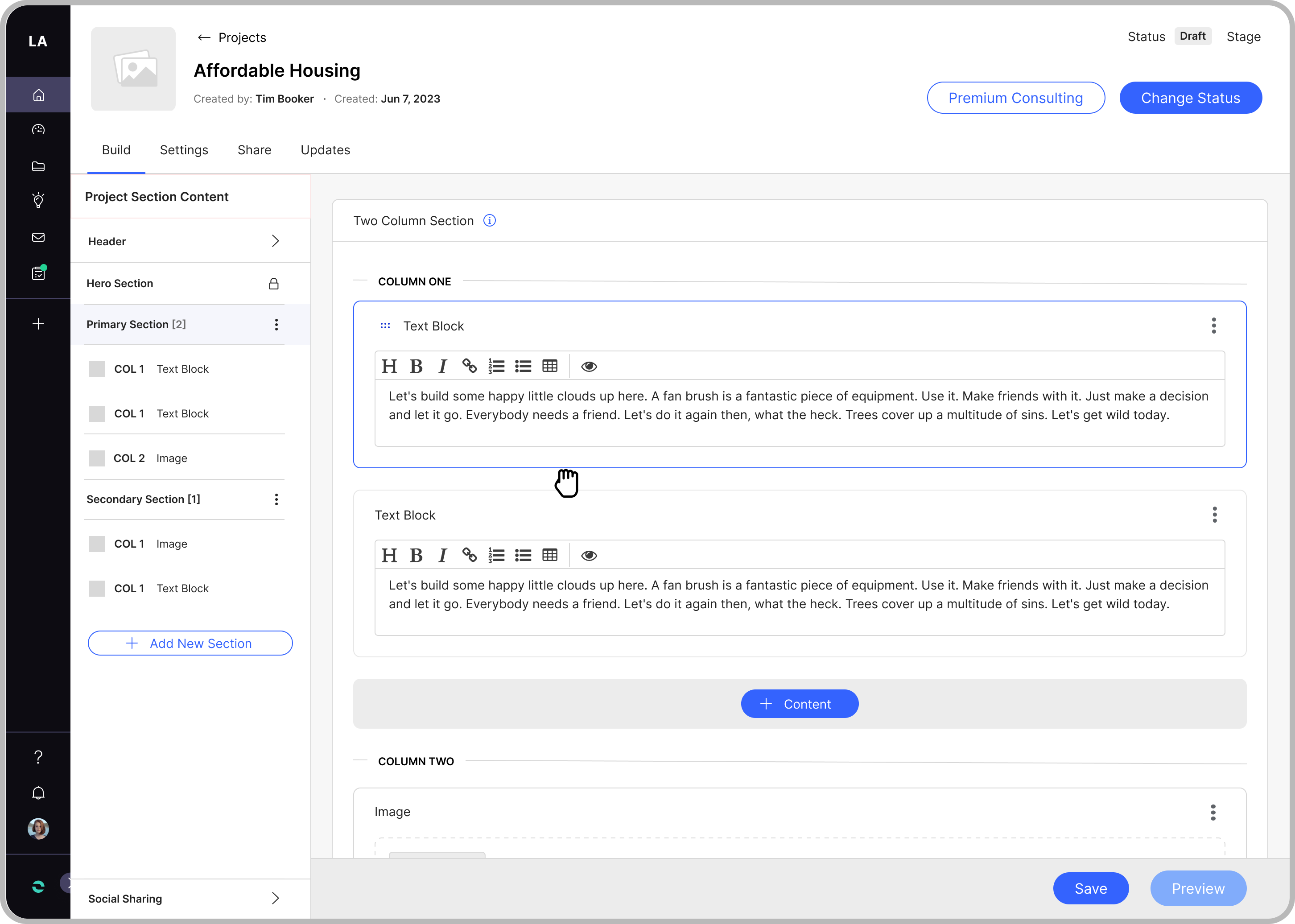Open the help question mark icon
The height and width of the screenshot is (924, 1295).
coord(38,757)
